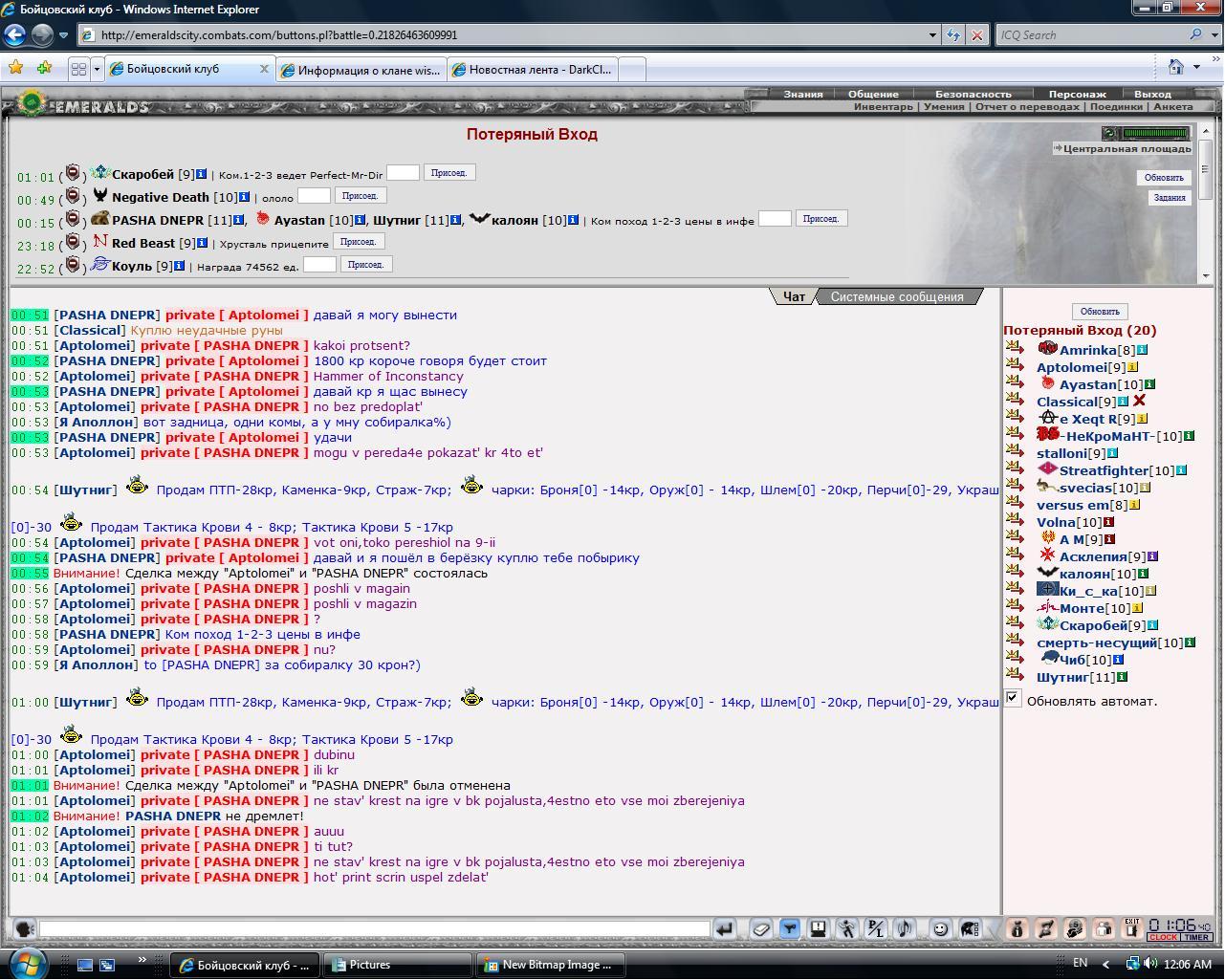Click 'Инвентарь' submenu link

click(x=884, y=106)
